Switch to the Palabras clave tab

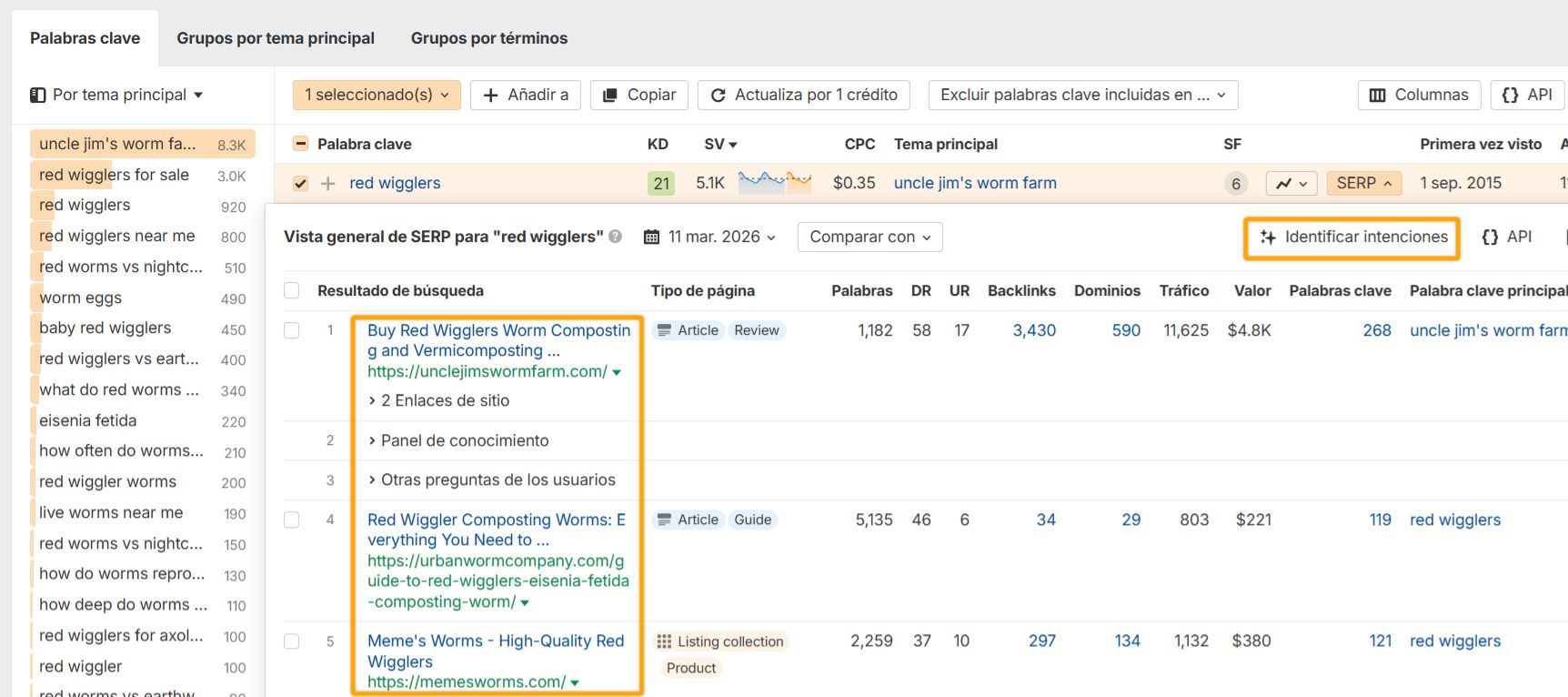coord(85,38)
